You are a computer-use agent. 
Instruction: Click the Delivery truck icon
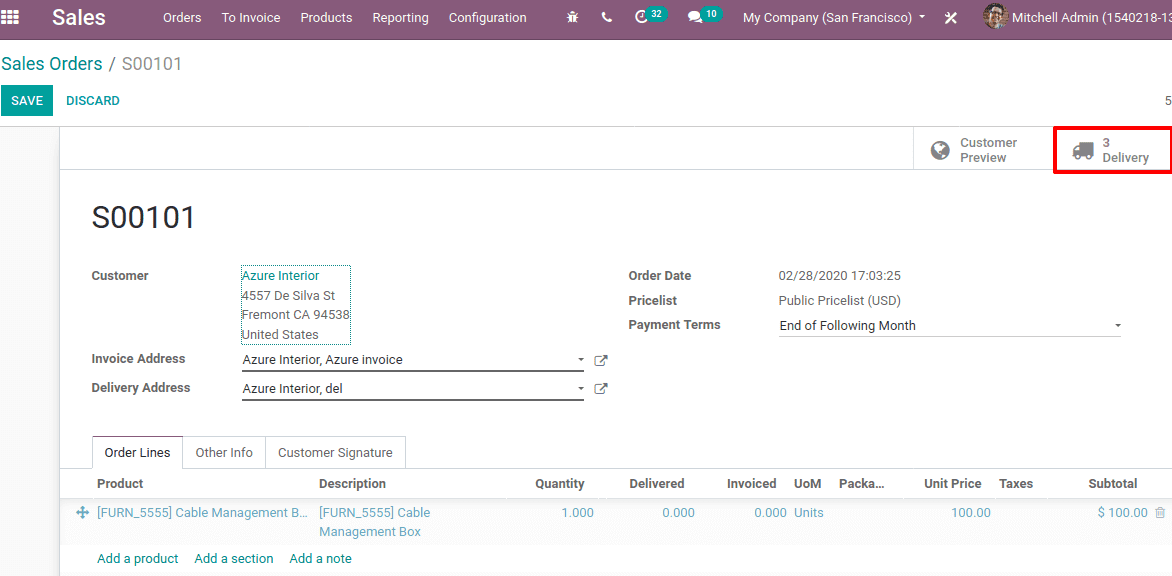click(x=1082, y=150)
